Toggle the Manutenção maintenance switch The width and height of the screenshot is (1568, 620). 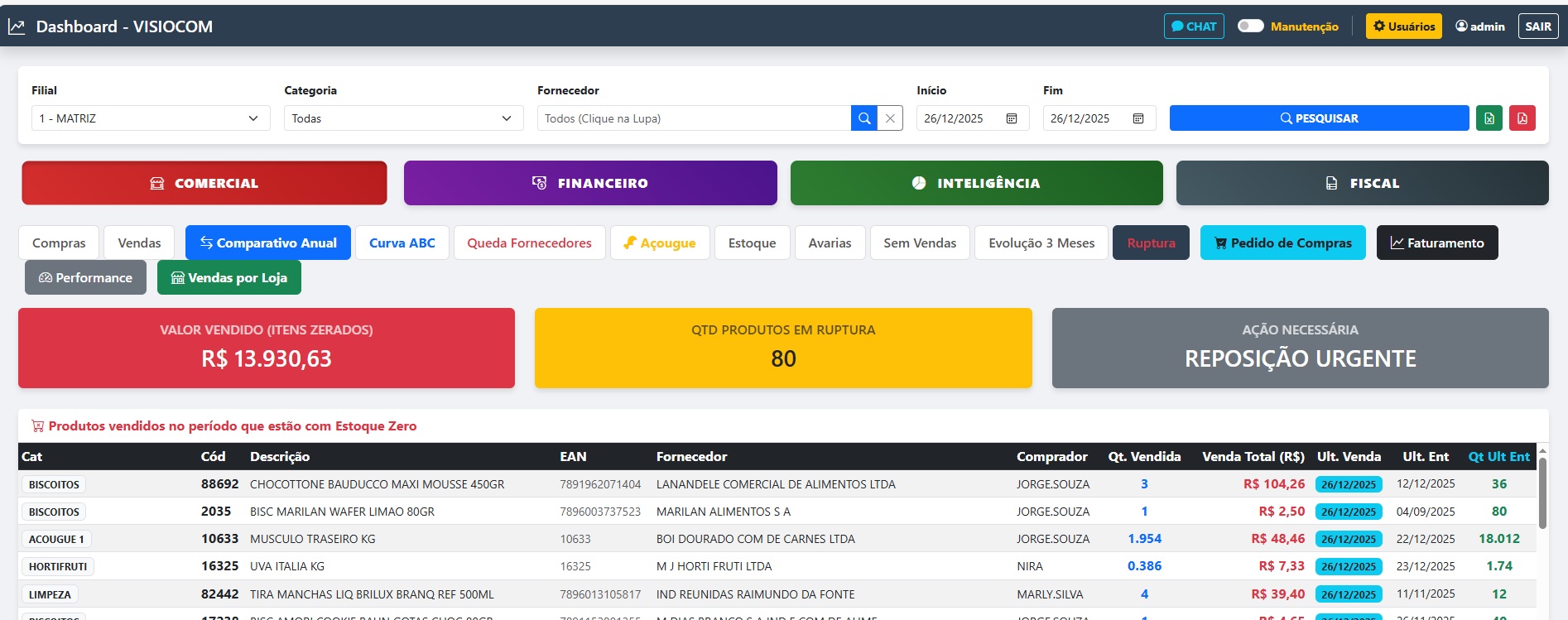coord(1250,26)
